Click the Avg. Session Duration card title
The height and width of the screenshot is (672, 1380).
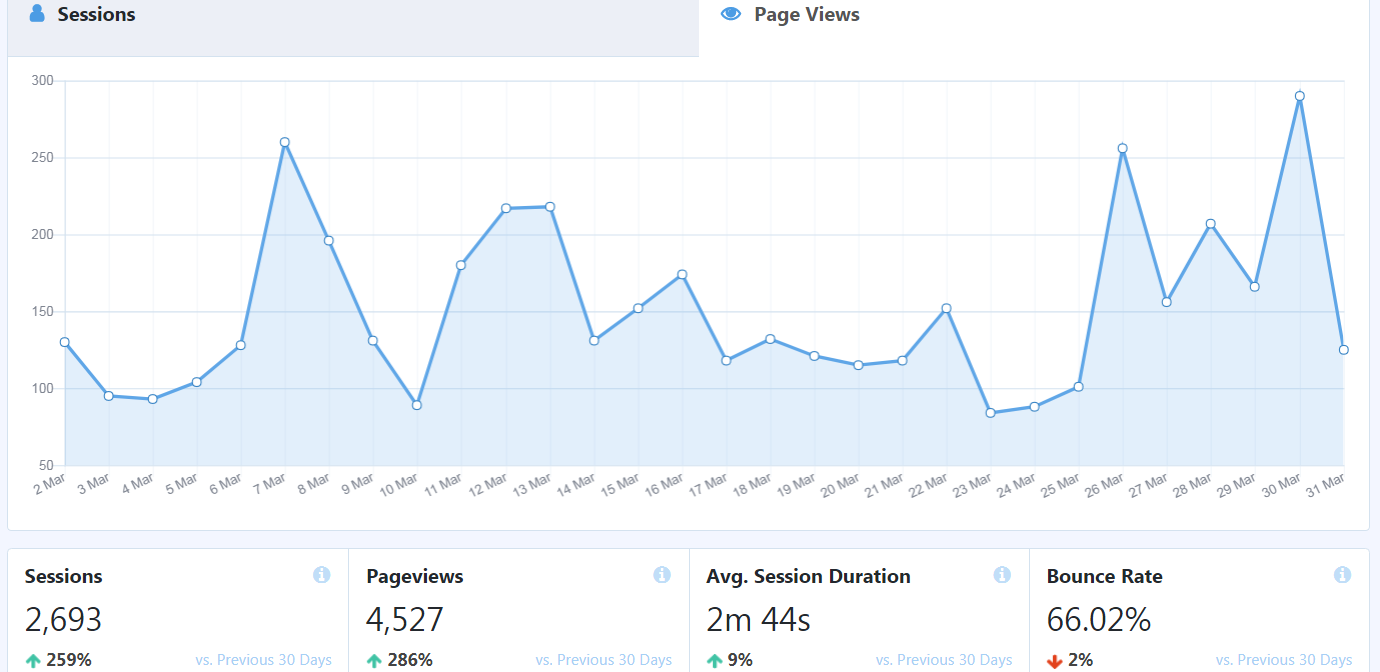pyautogui.click(x=808, y=576)
